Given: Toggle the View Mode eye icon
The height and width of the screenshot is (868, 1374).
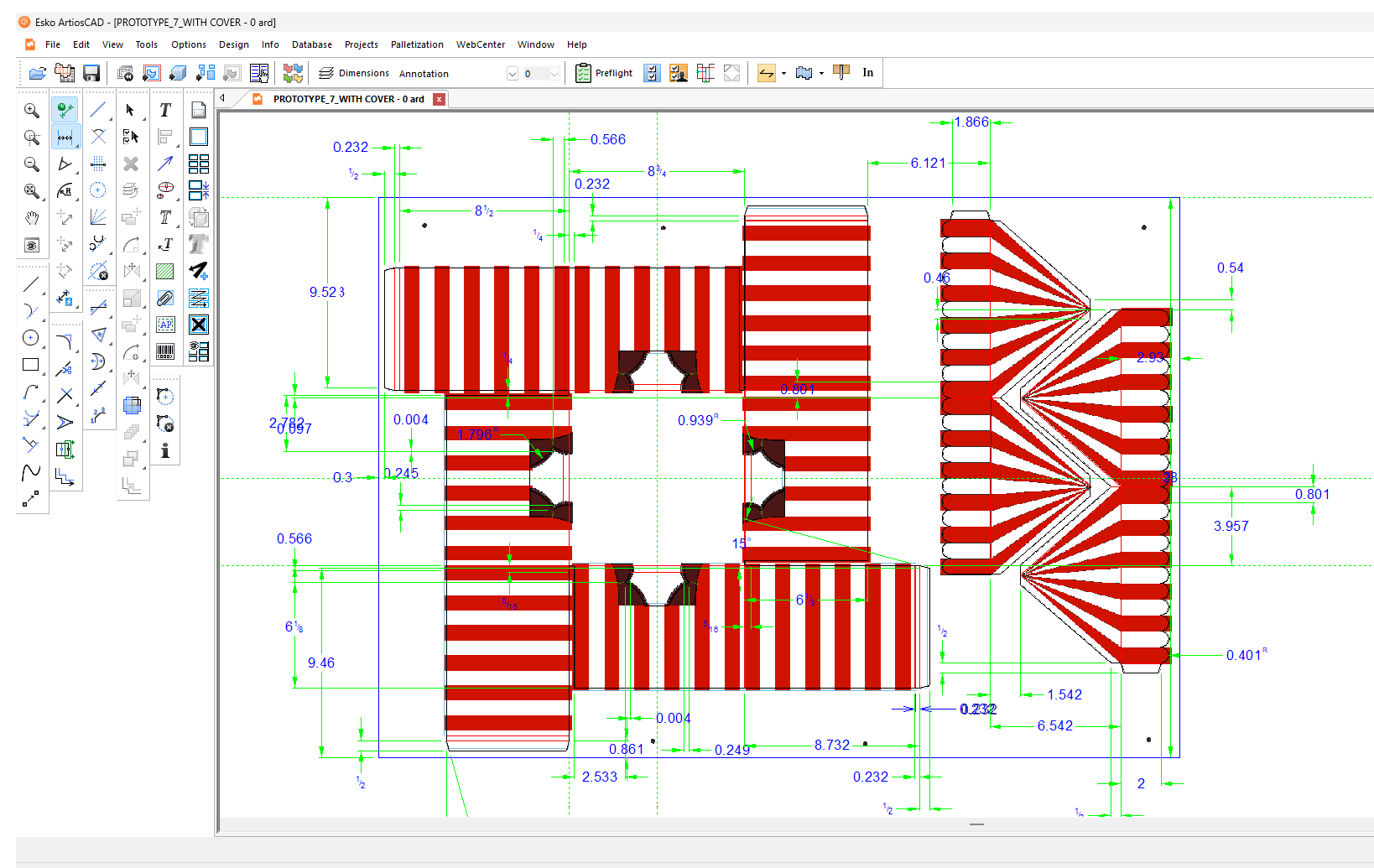Looking at the screenshot, I should click(31, 245).
